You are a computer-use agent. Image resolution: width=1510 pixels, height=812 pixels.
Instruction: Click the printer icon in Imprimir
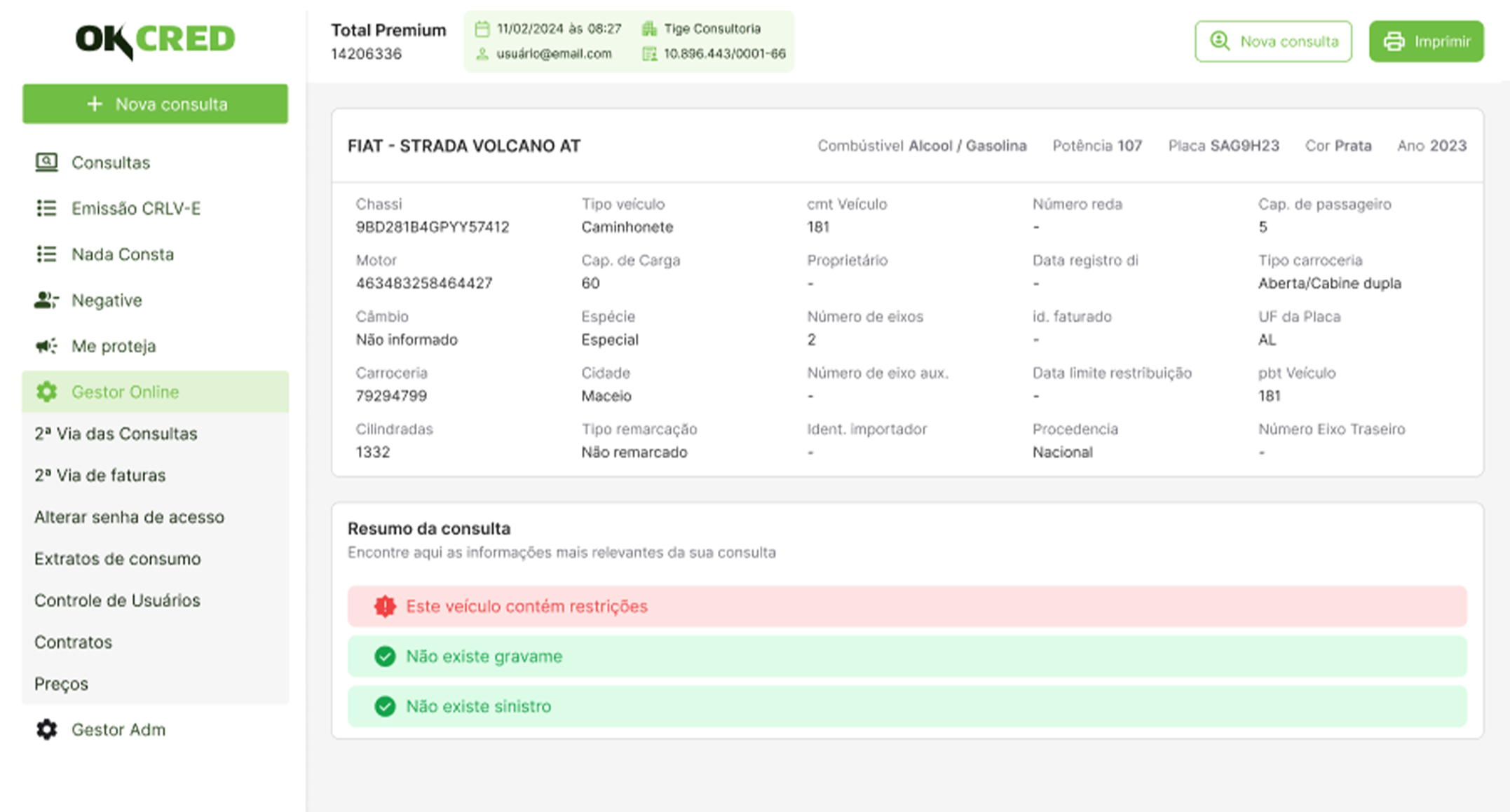[x=1394, y=41]
